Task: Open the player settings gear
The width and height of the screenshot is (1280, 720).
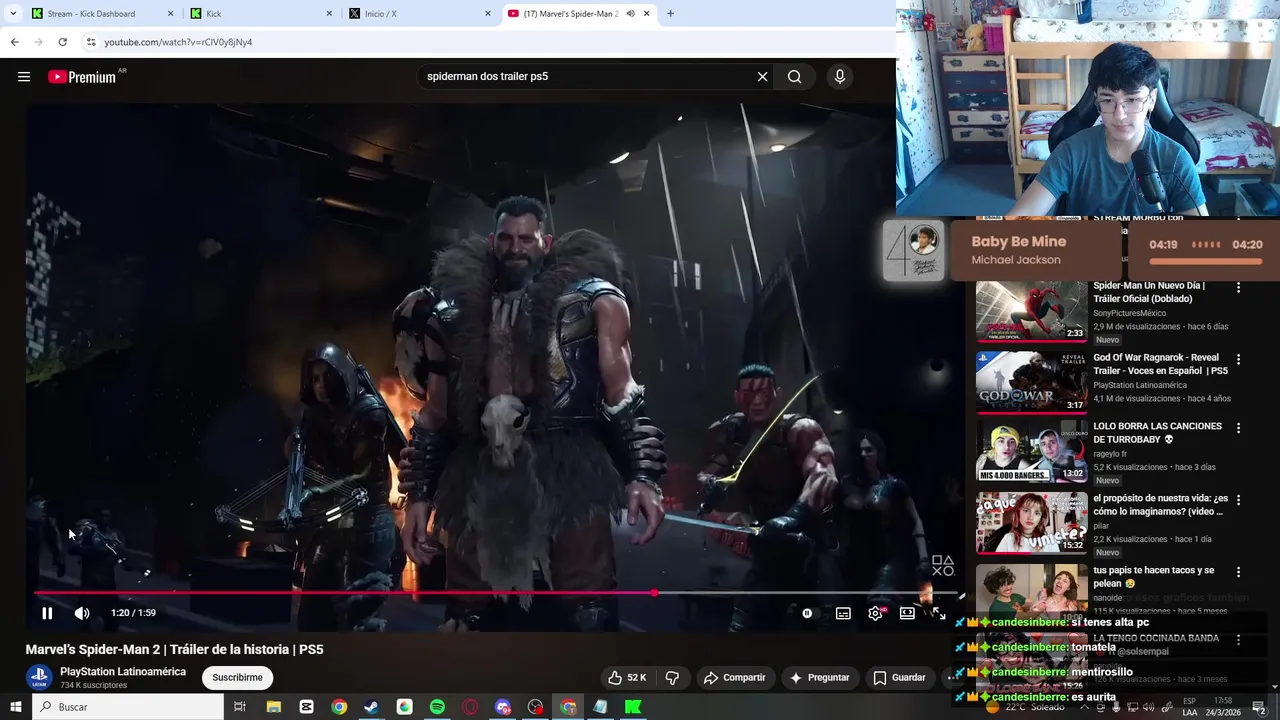Action: [x=876, y=613]
